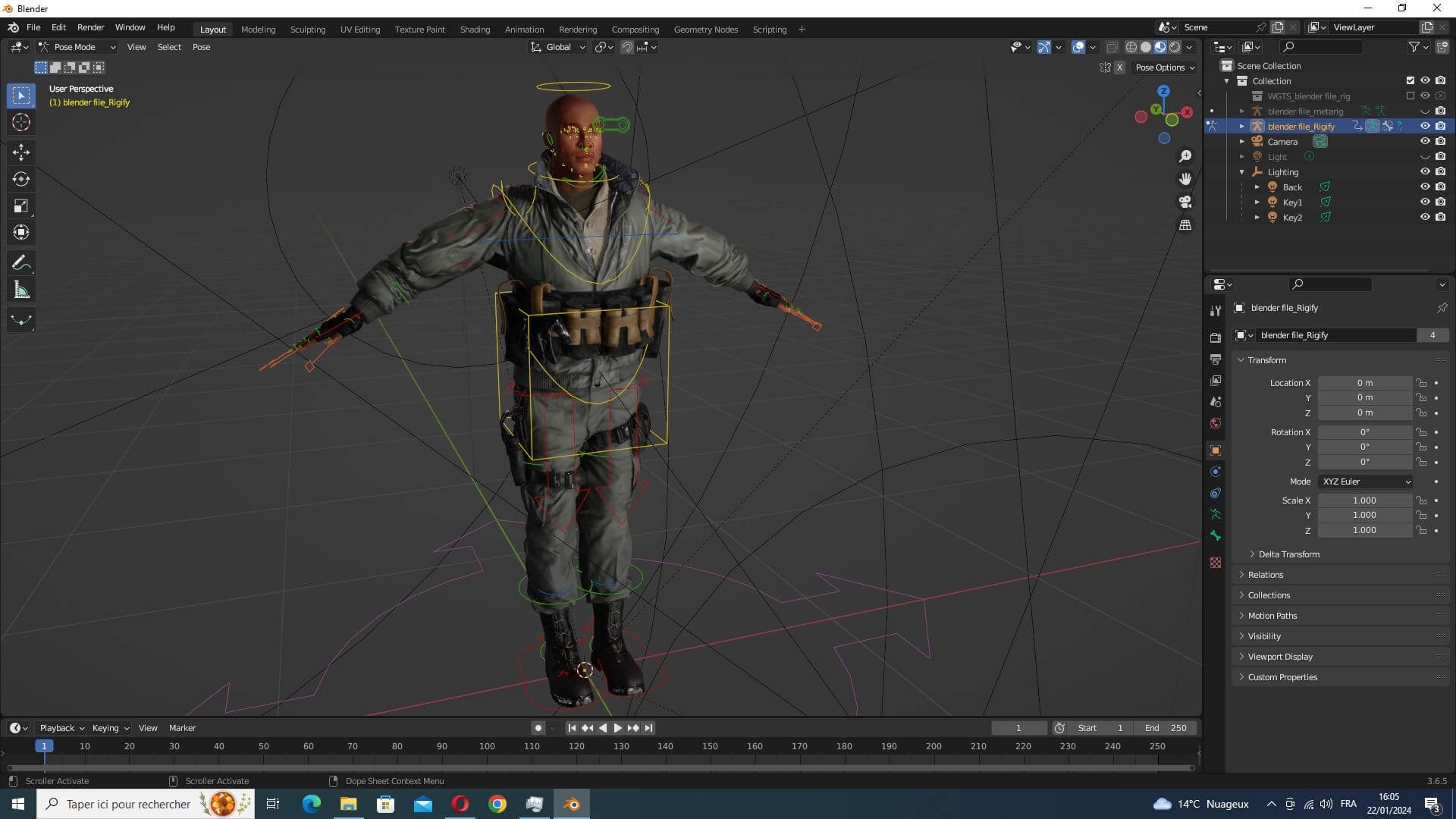Toggle Collection exclude checkbox

[1410, 80]
